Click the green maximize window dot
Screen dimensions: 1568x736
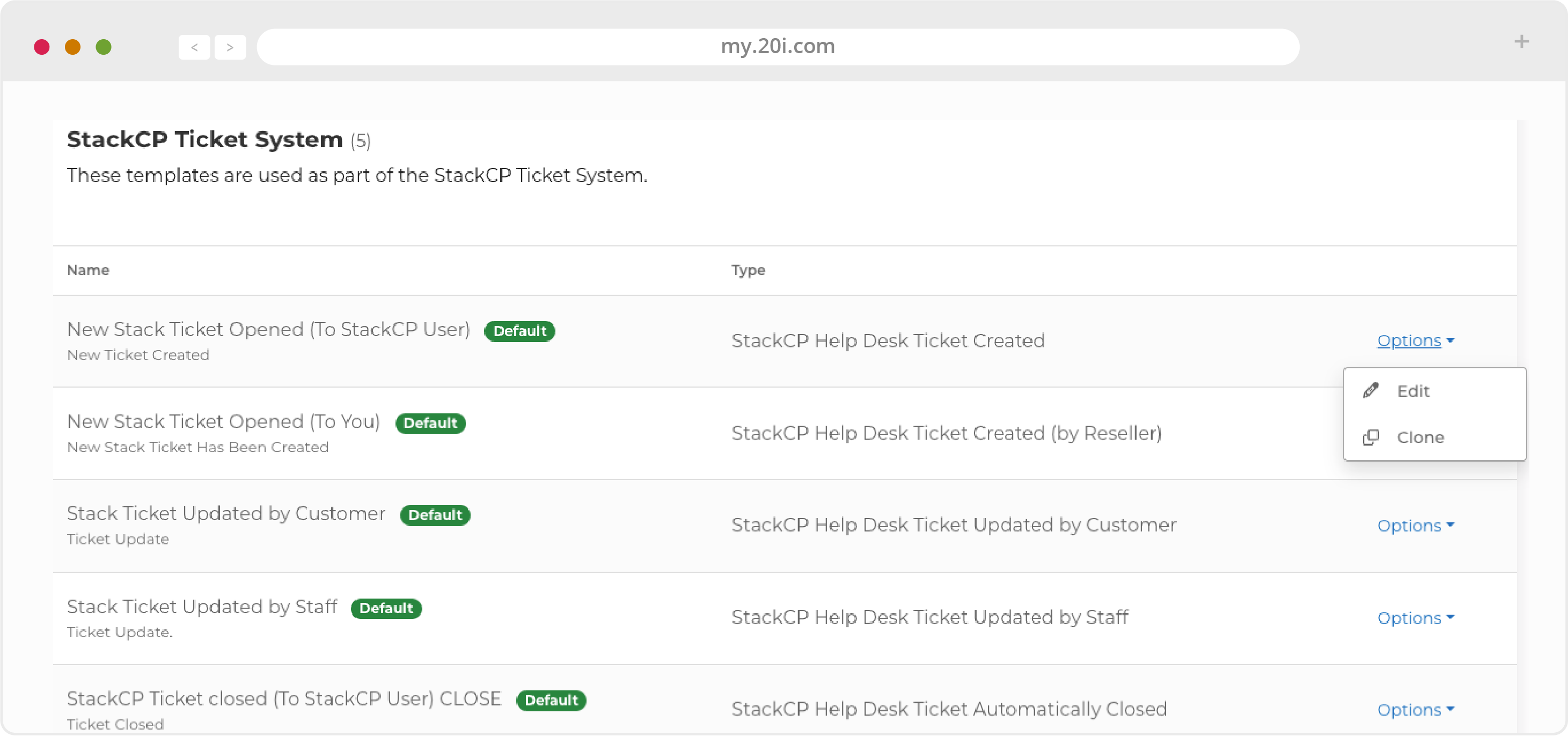tap(104, 47)
